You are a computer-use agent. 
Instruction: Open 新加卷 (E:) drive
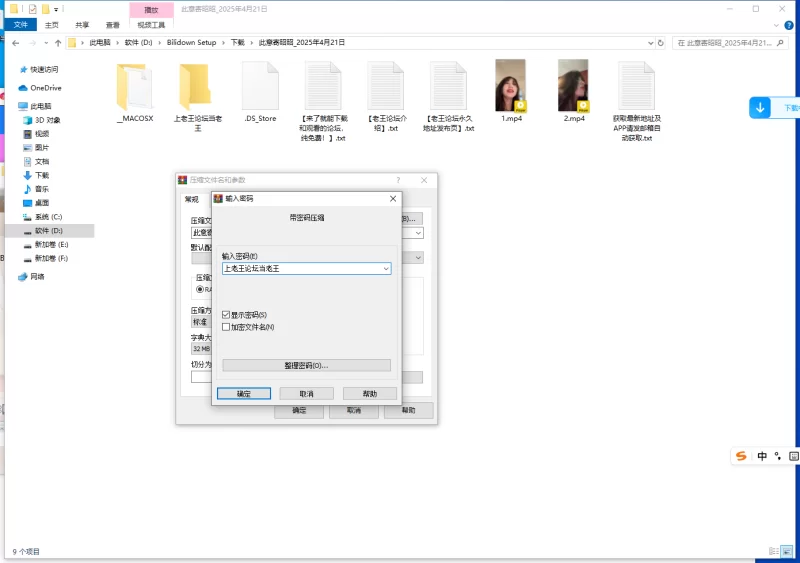pyautogui.click(x=46, y=244)
